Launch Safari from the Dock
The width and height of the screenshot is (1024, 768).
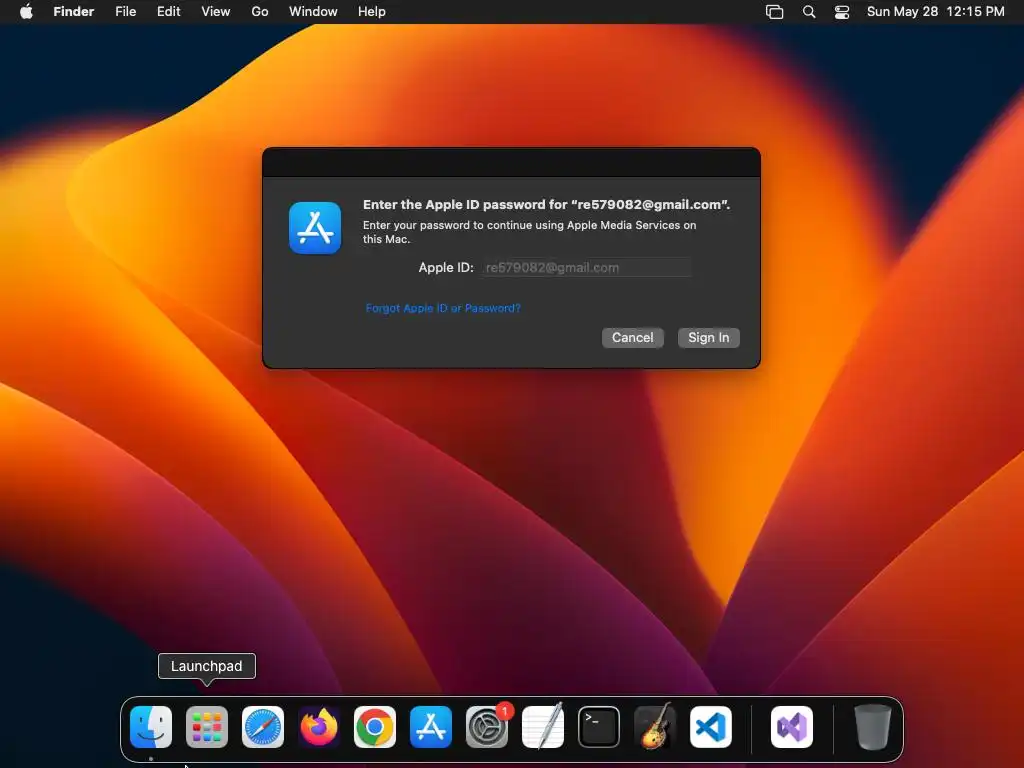click(x=263, y=727)
